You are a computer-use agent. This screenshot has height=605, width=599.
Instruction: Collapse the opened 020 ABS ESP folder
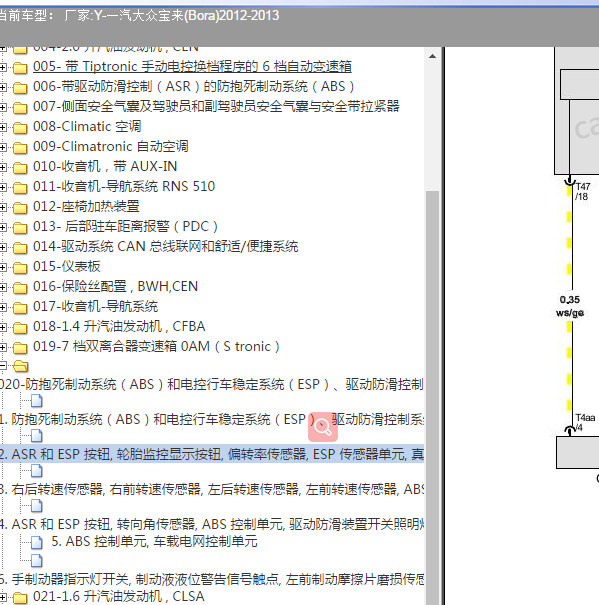pyautogui.click(x=3, y=365)
